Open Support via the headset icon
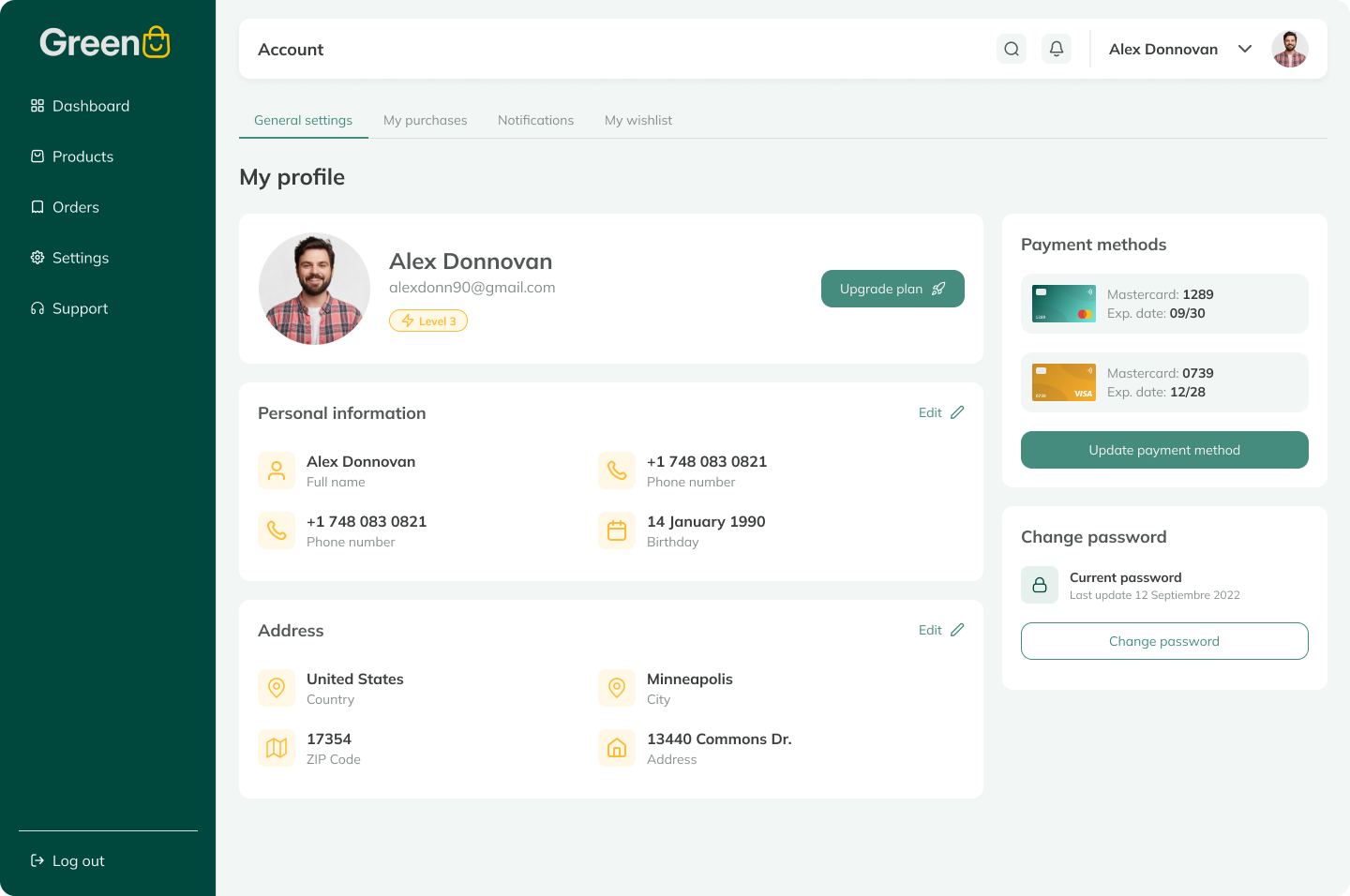This screenshot has width=1350, height=896. (37, 307)
